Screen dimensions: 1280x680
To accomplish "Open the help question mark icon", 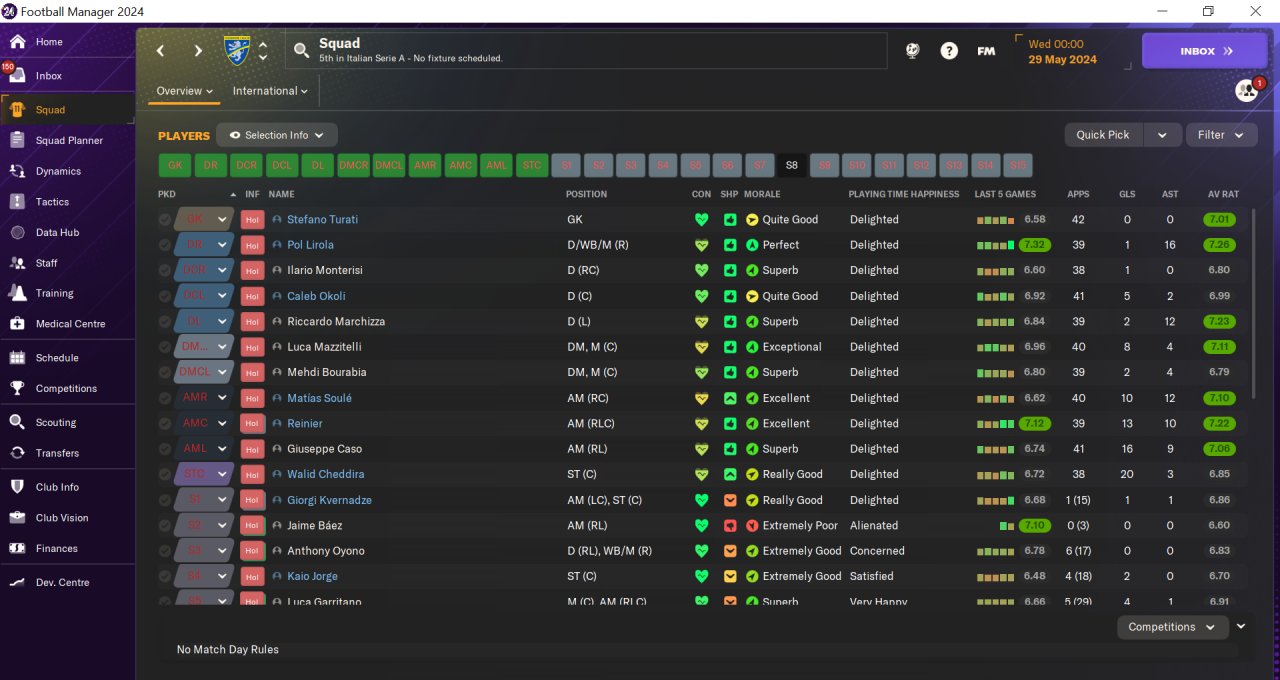I will 949,51.
